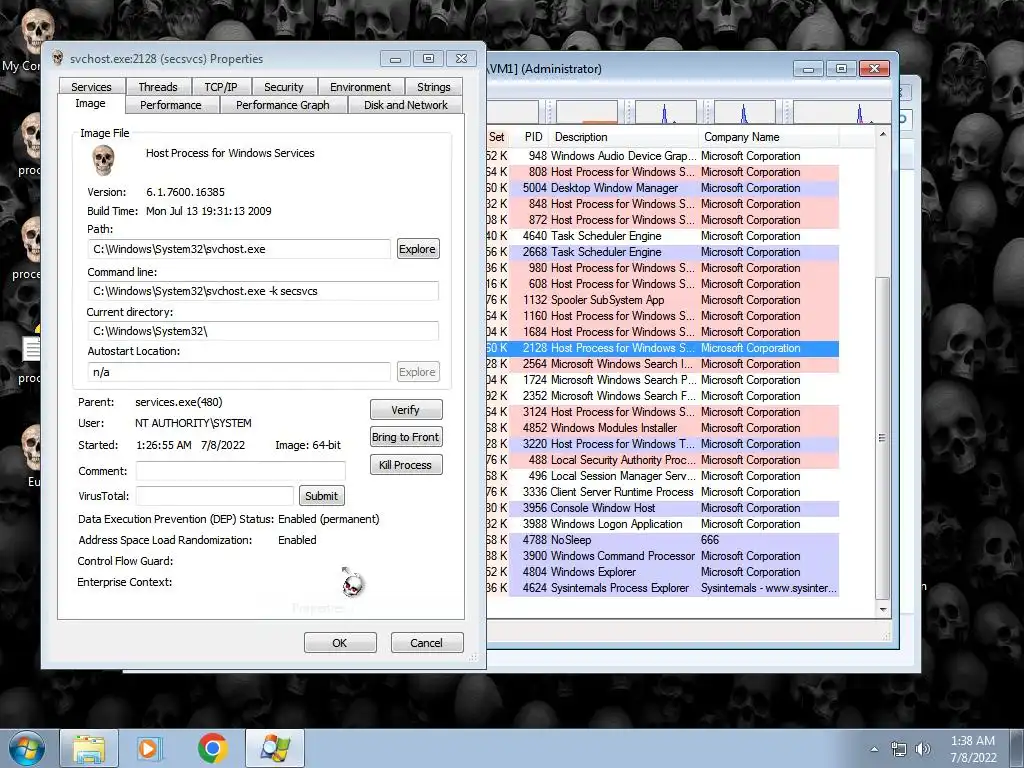Switch to Disk and Network tab
This screenshot has height=768, width=1024.
406,105
